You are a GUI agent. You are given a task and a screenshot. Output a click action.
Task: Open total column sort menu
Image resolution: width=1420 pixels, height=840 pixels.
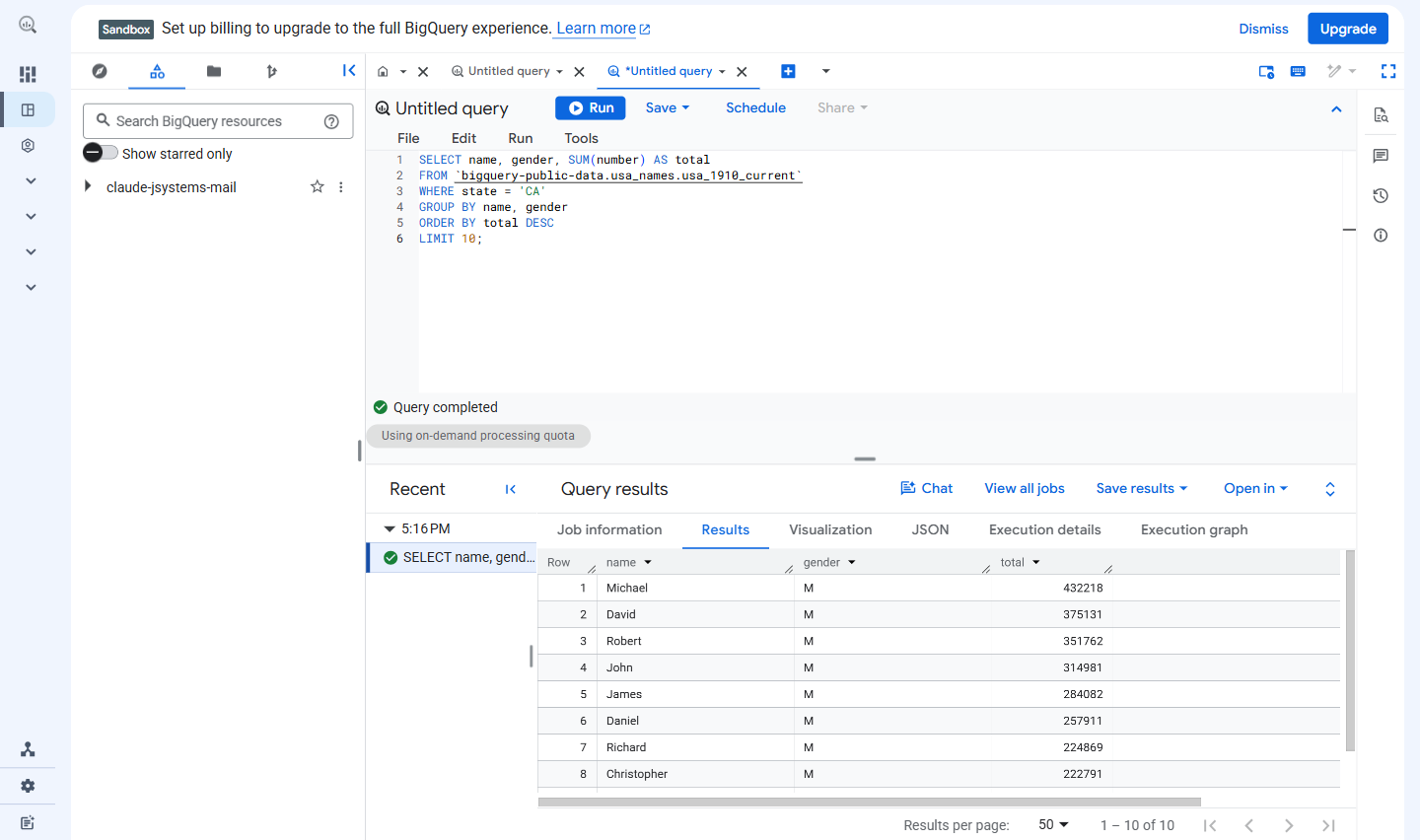click(x=1036, y=562)
